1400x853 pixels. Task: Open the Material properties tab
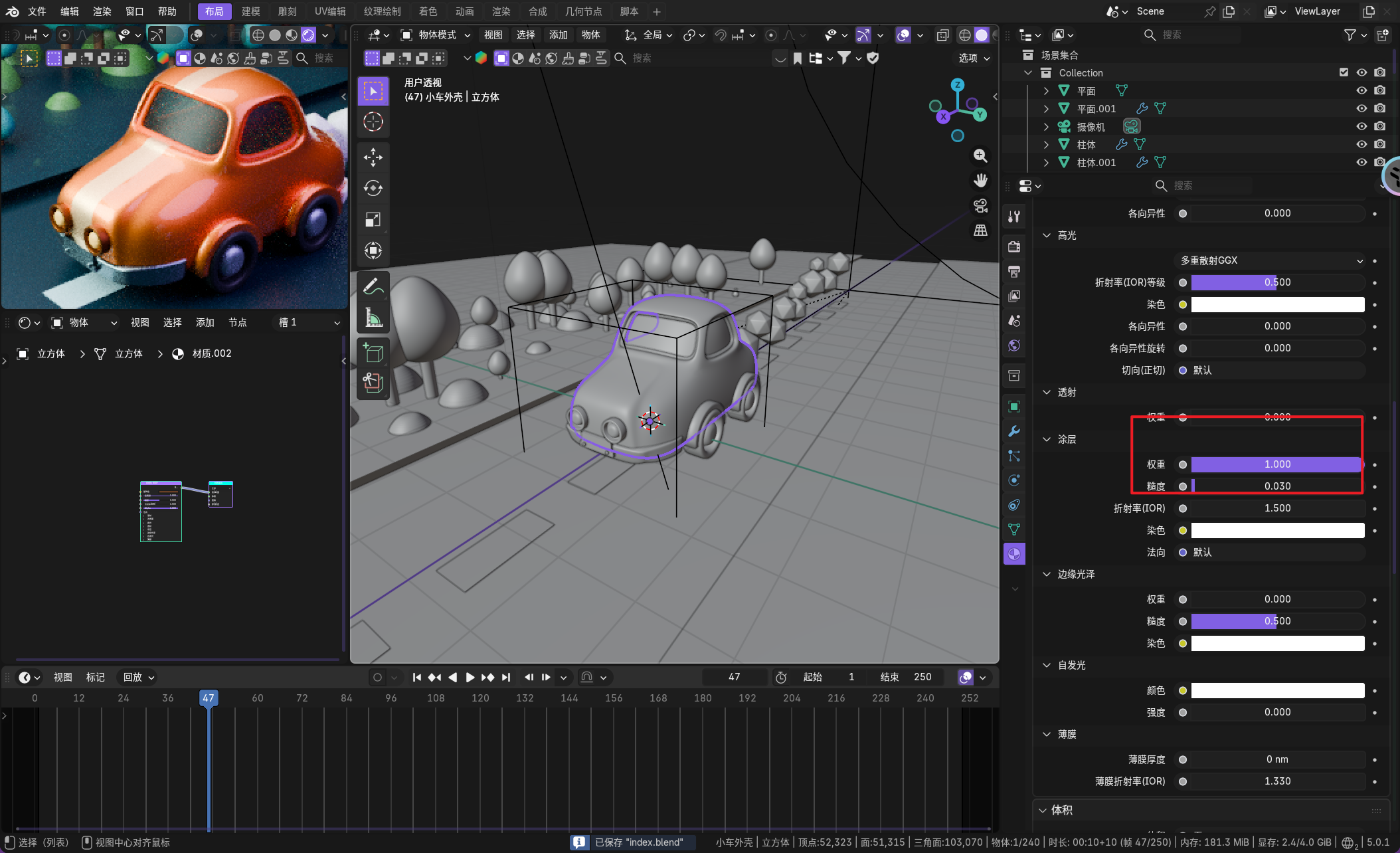click(x=1014, y=554)
